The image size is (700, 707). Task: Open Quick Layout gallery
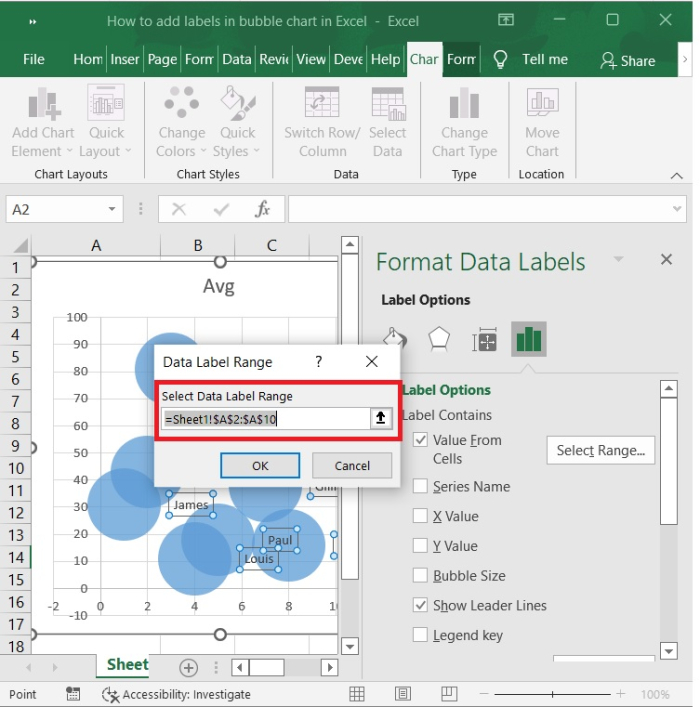106,123
